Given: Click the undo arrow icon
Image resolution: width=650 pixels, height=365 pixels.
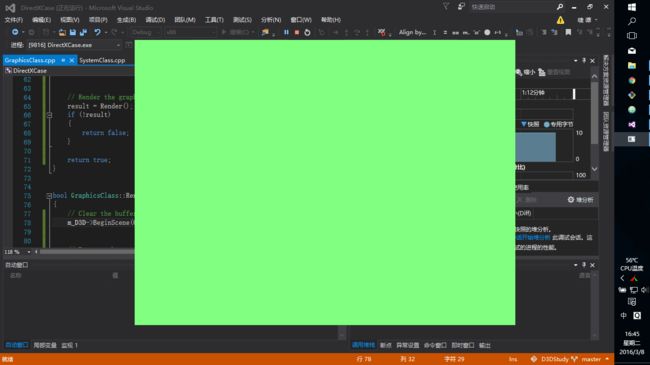Looking at the screenshot, I should click(x=97, y=32).
